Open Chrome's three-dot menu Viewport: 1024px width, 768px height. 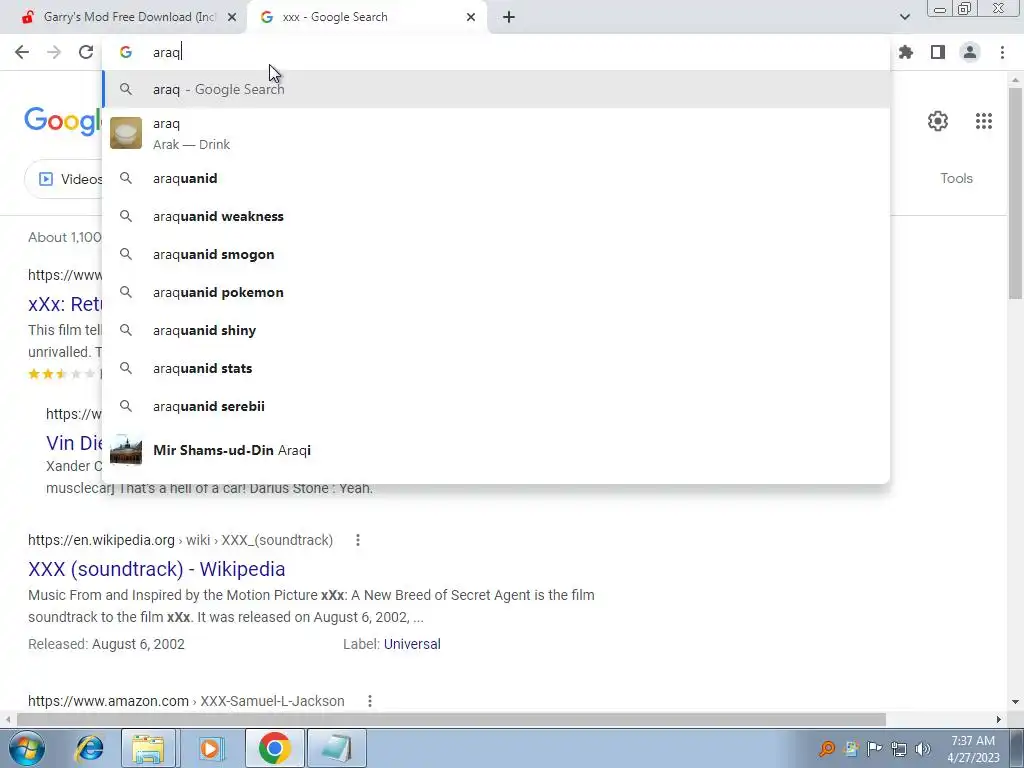(1002, 52)
